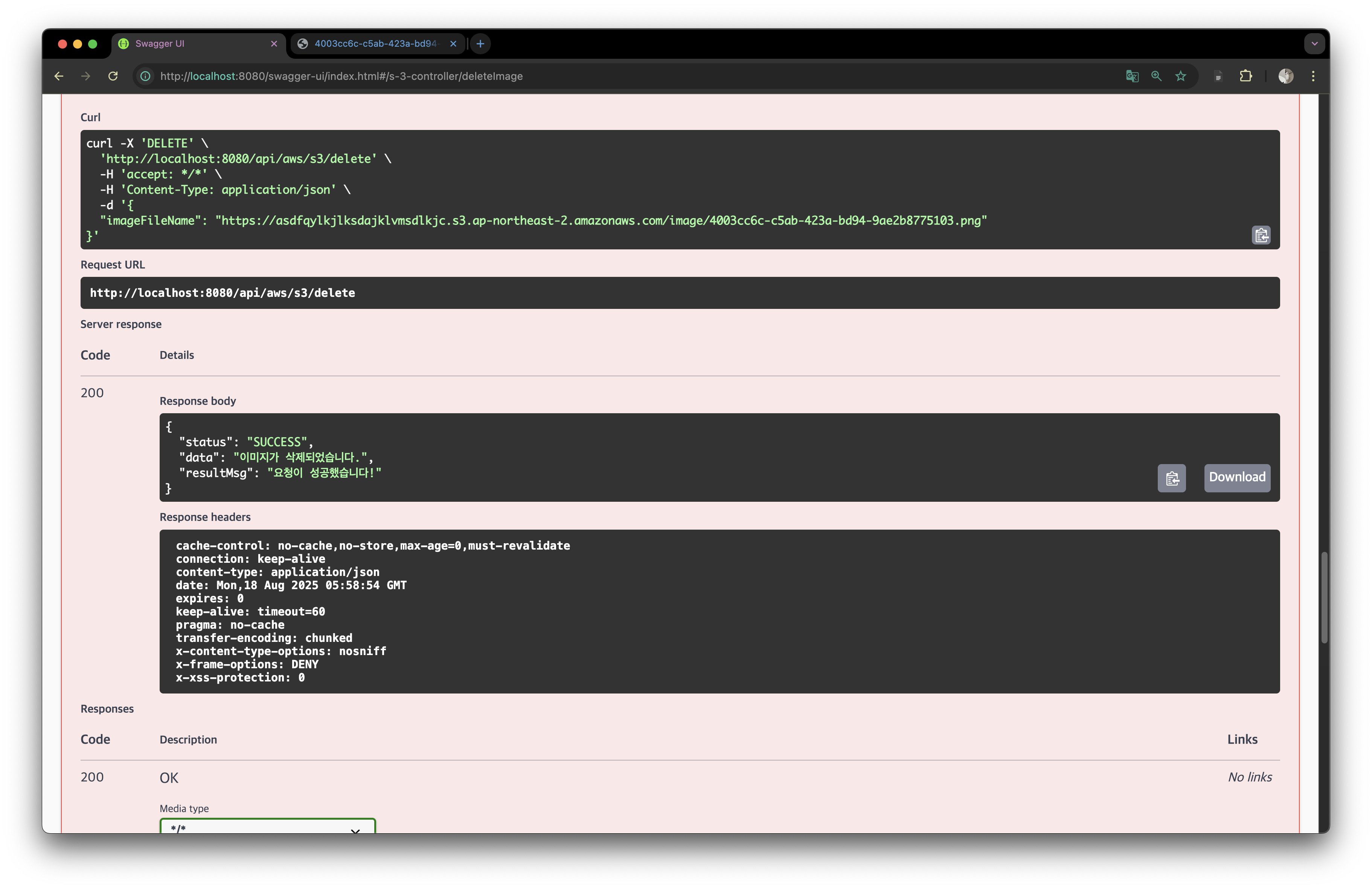This screenshot has height=889, width=1372.
Task: Click the page vertical scrollbar thumb
Action: coord(1324,597)
